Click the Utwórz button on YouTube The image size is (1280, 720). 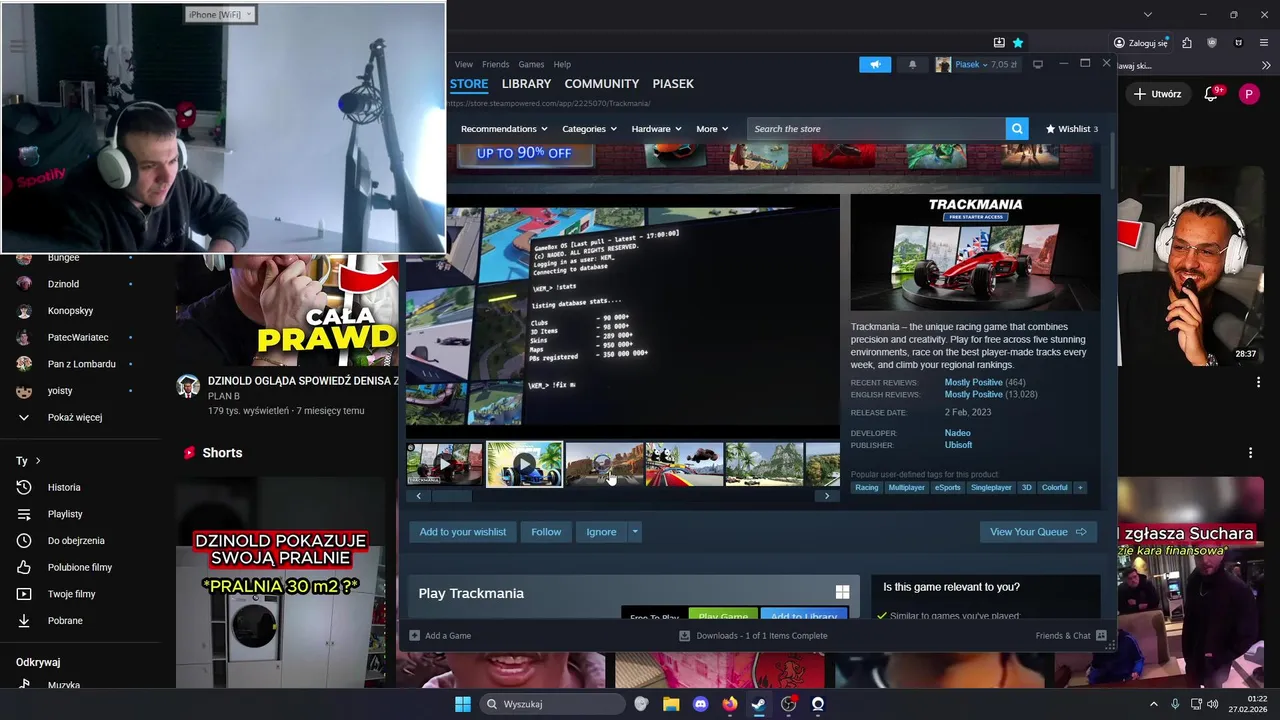pyautogui.click(x=1157, y=93)
